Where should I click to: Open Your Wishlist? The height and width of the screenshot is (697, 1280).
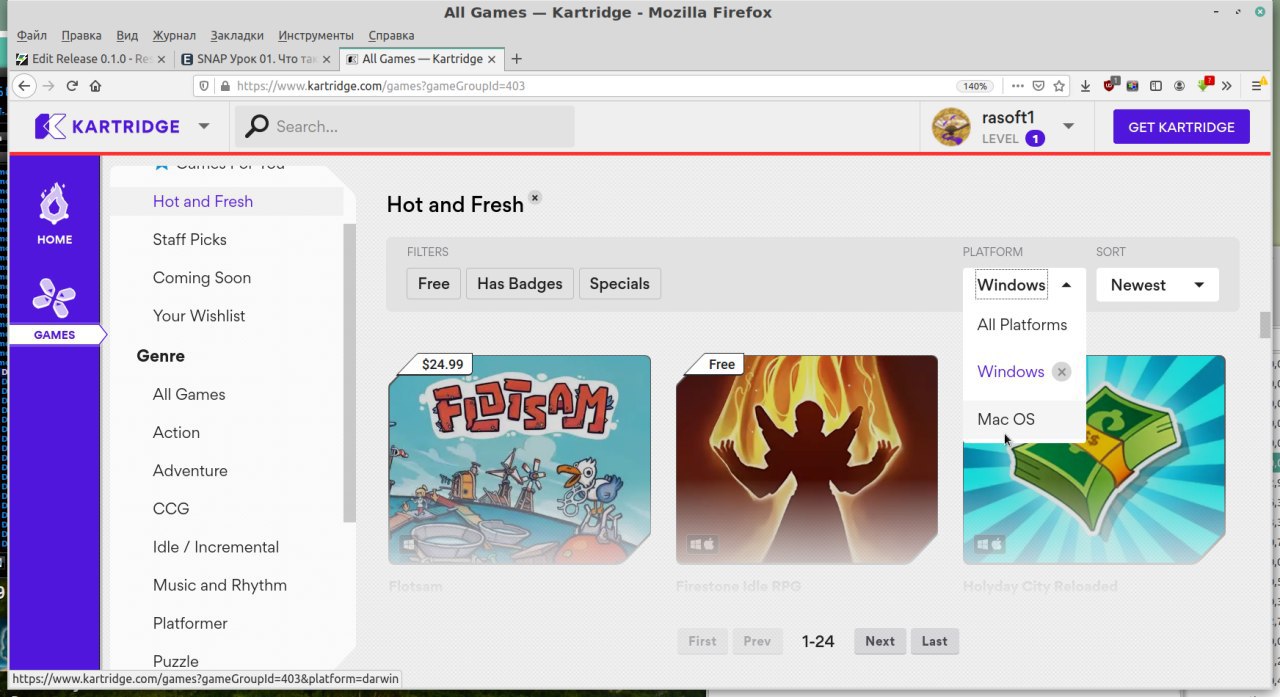point(199,315)
